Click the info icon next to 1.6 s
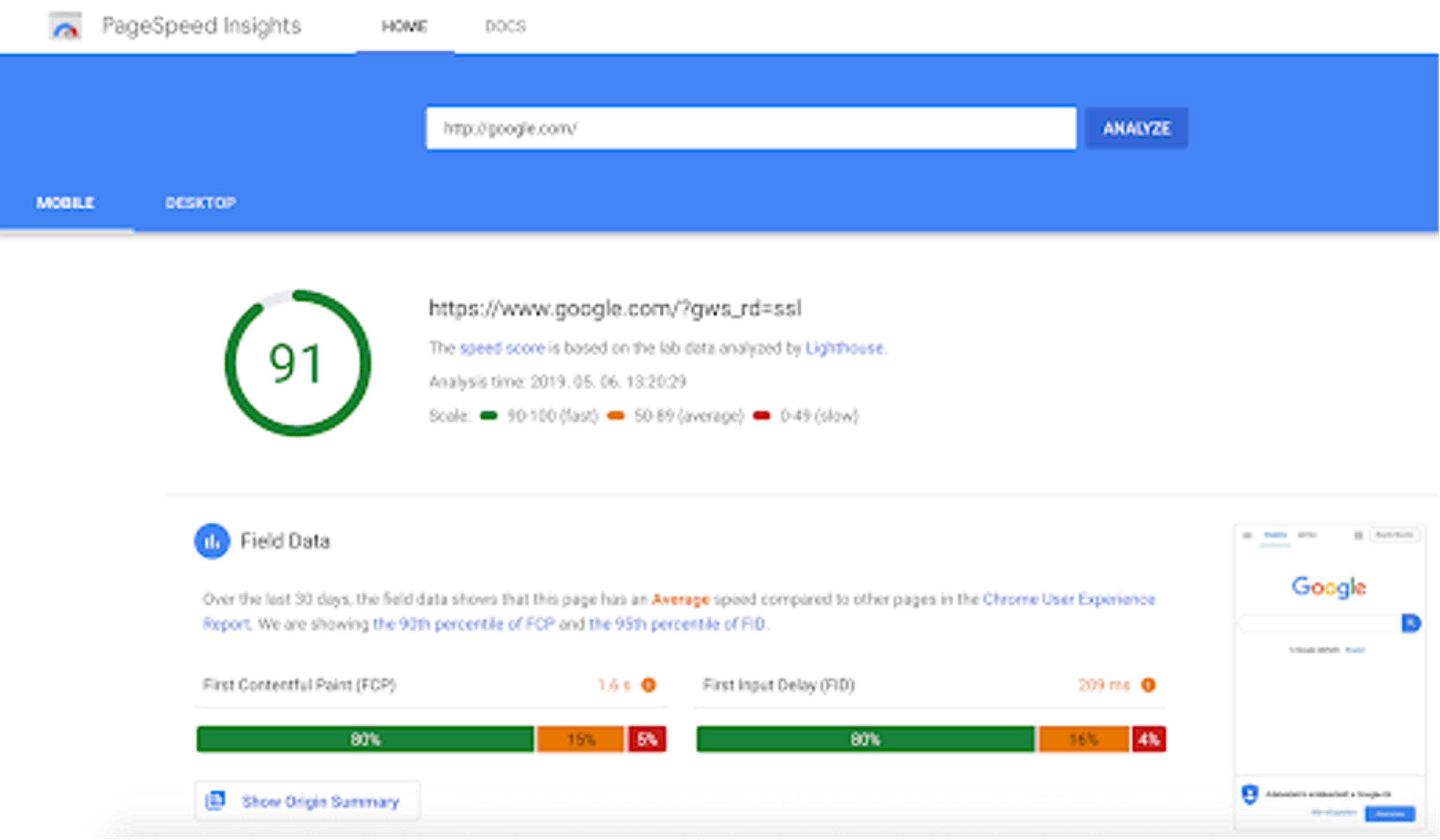This screenshot has width=1440, height=840. (x=649, y=685)
